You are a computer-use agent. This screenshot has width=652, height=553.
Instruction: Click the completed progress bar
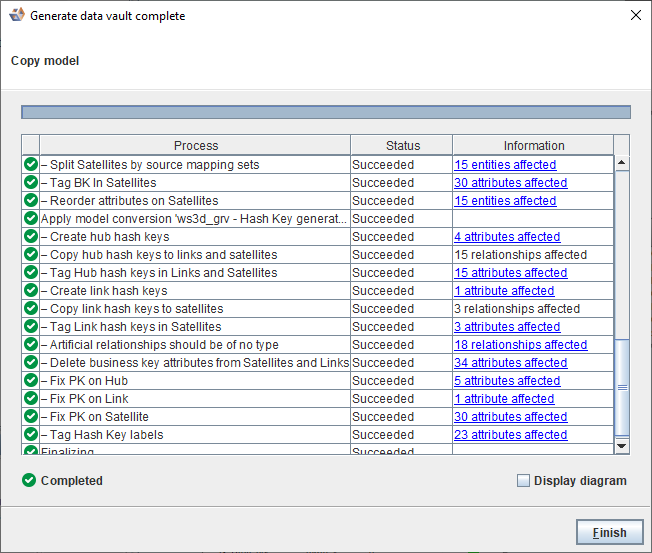326,112
